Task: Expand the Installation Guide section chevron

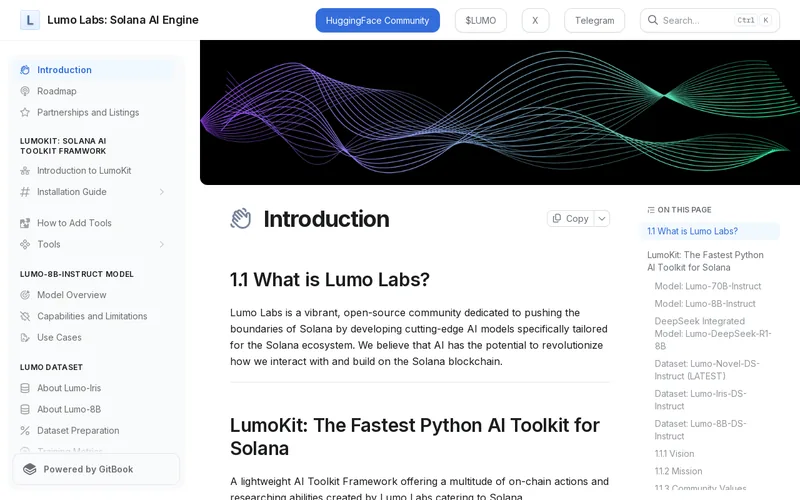Action: tap(162, 192)
